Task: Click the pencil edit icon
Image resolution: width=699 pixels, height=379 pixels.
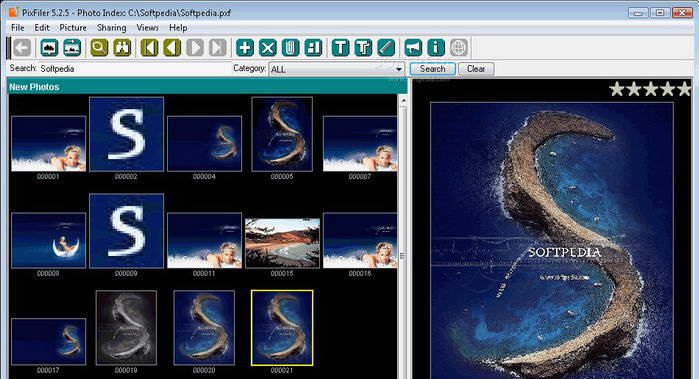Action: pos(386,48)
